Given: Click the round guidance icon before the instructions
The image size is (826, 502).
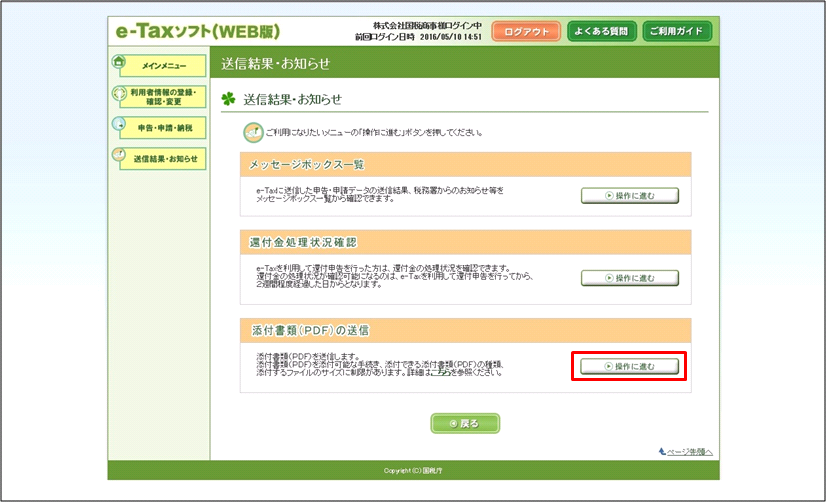Looking at the screenshot, I should click(x=253, y=132).
